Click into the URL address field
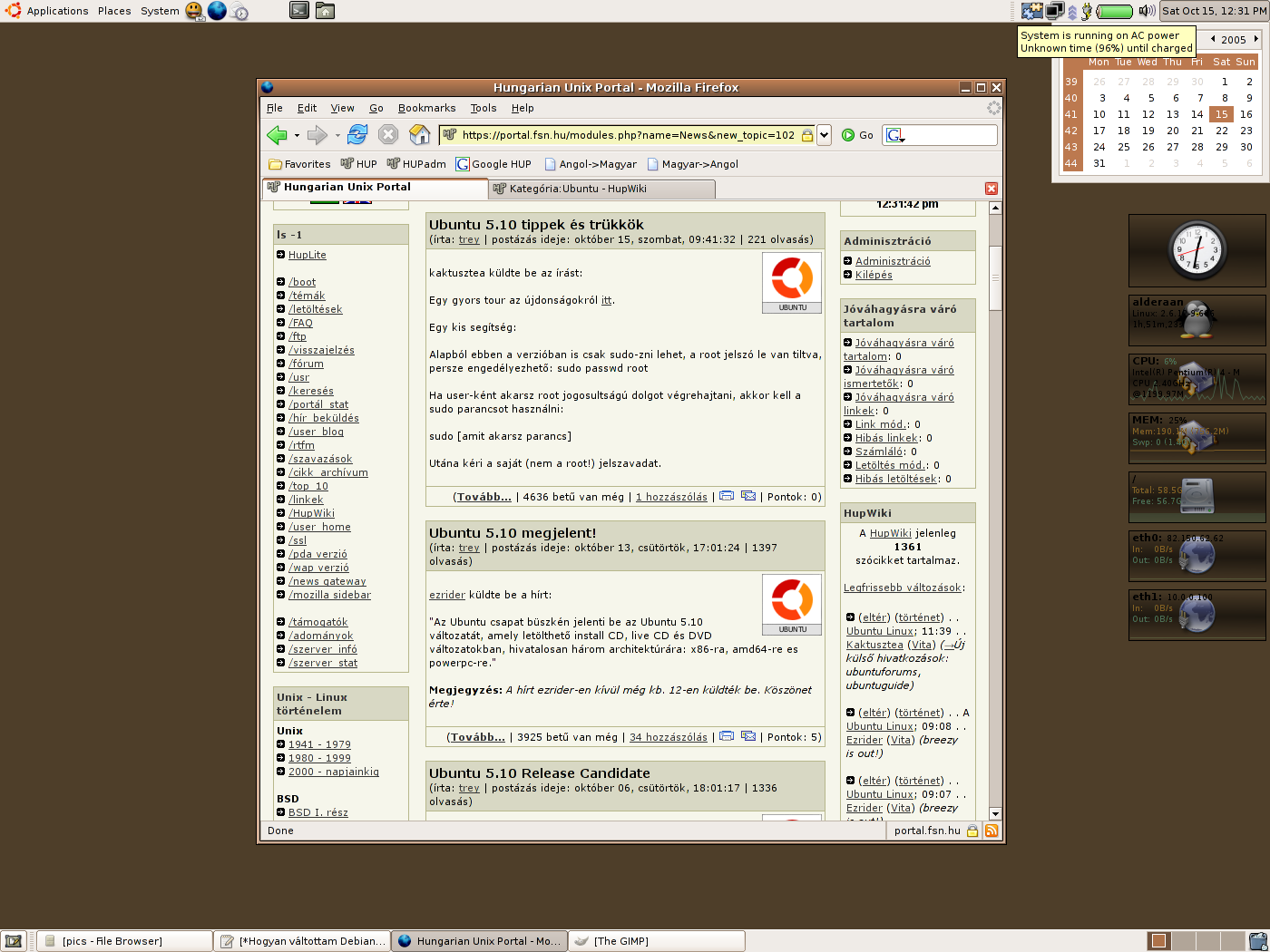This screenshot has height=952, width=1270. click(x=626, y=135)
